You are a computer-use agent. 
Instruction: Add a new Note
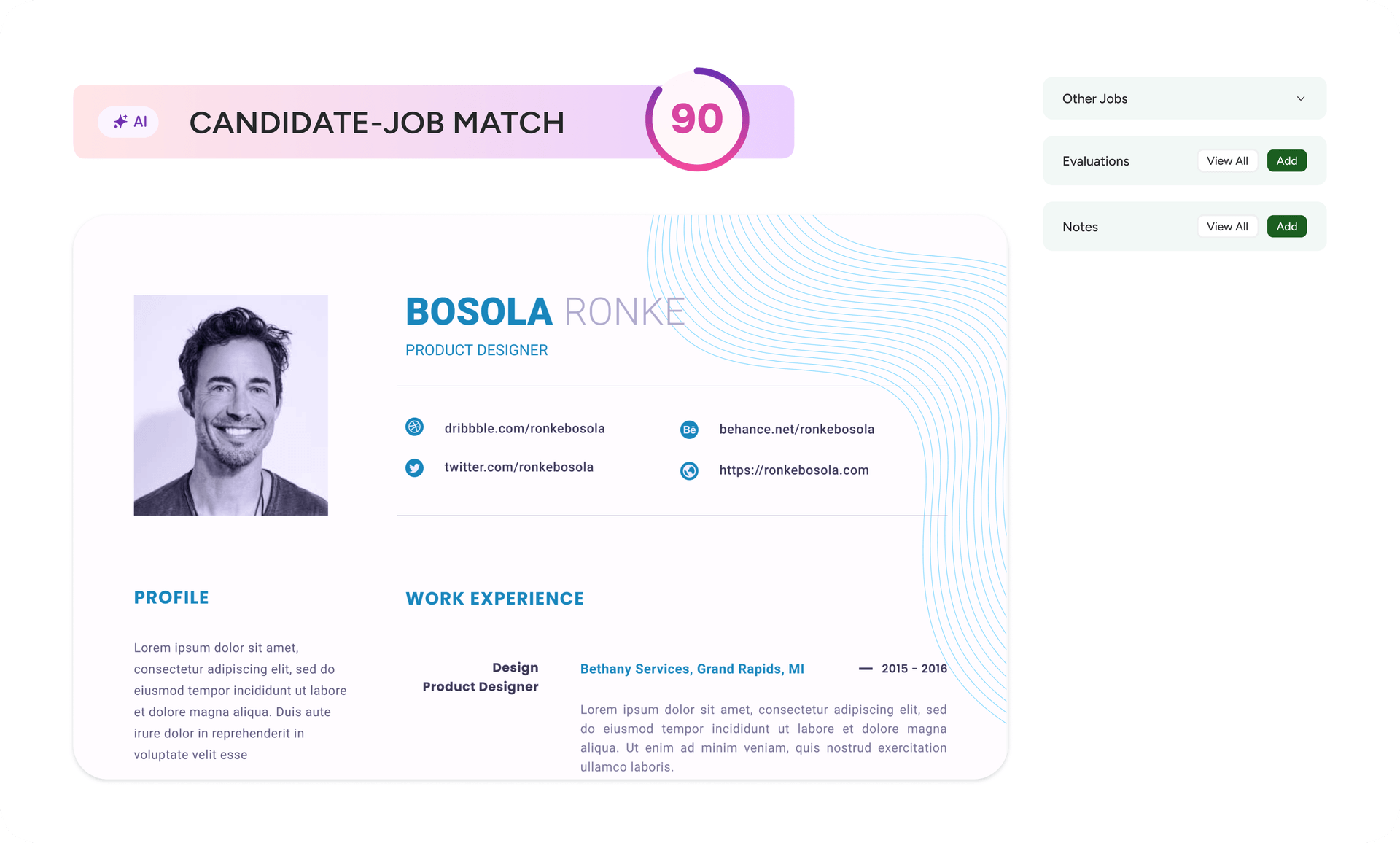[x=1286, y=227]
